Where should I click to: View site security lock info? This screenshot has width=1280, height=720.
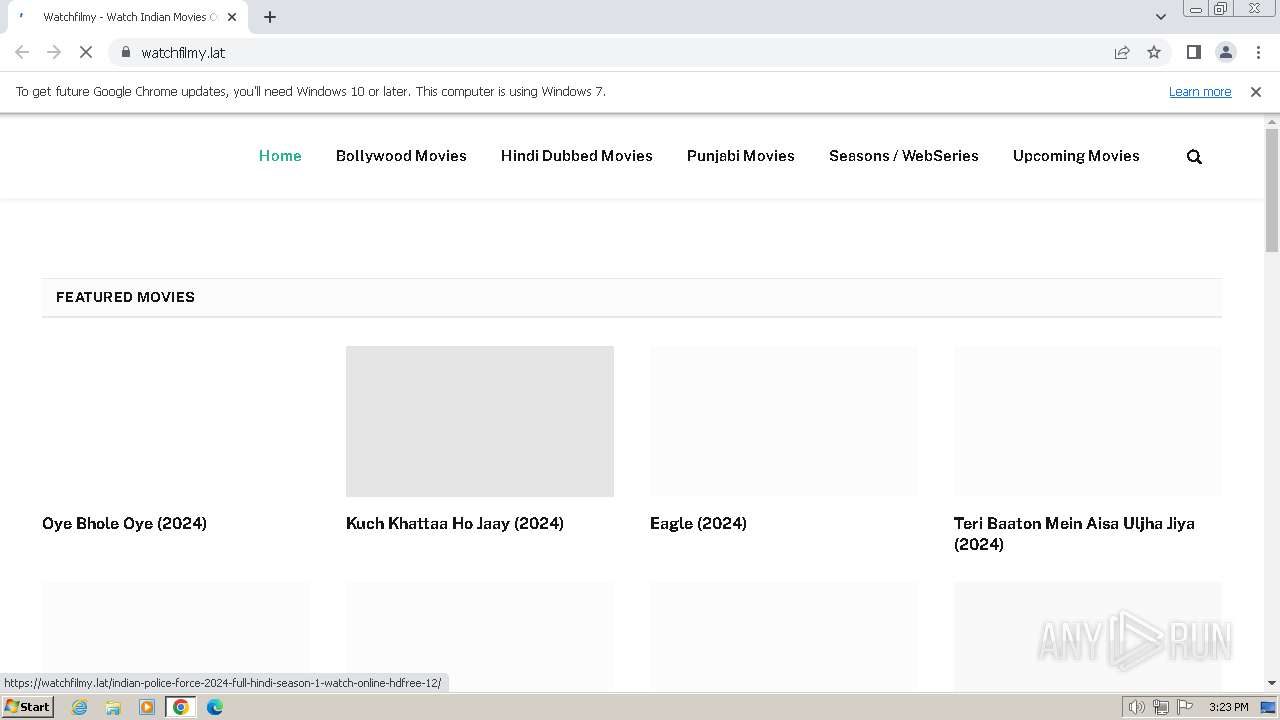pos(125,52)
